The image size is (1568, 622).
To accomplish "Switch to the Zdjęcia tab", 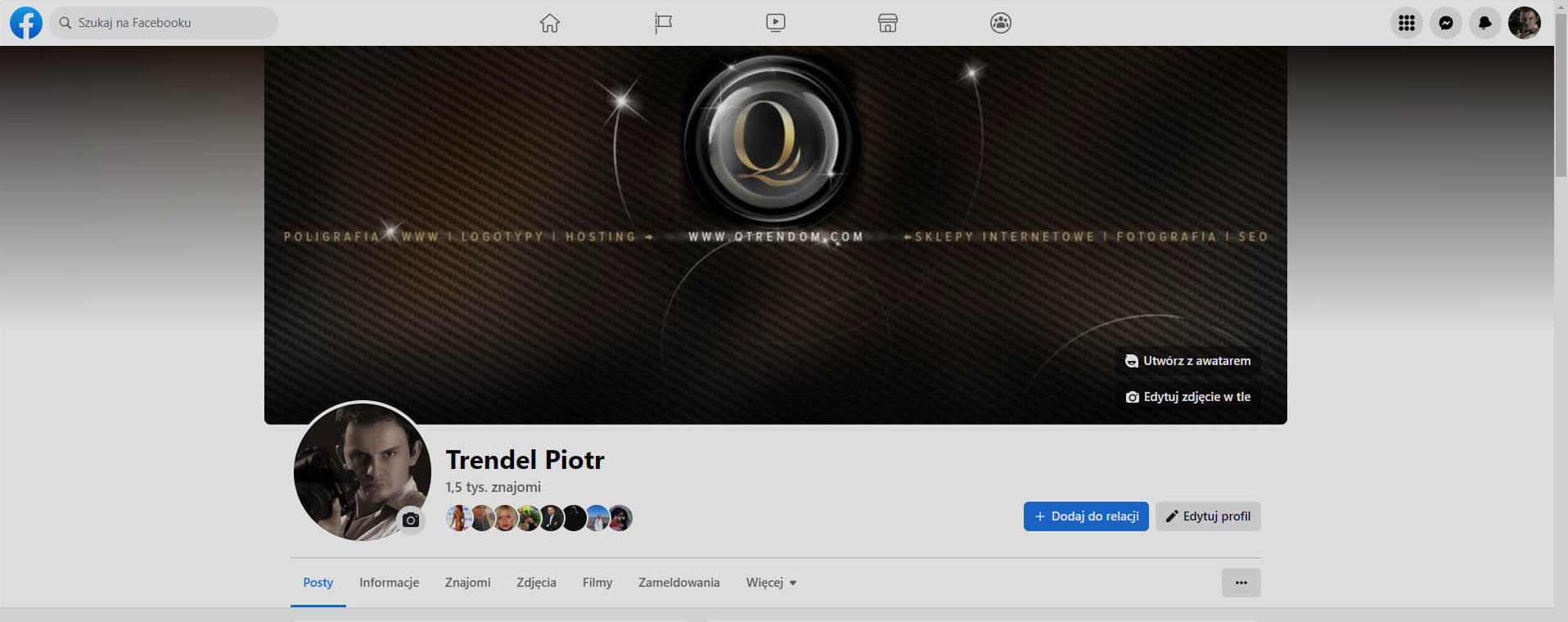I will (x=537, y=583).
